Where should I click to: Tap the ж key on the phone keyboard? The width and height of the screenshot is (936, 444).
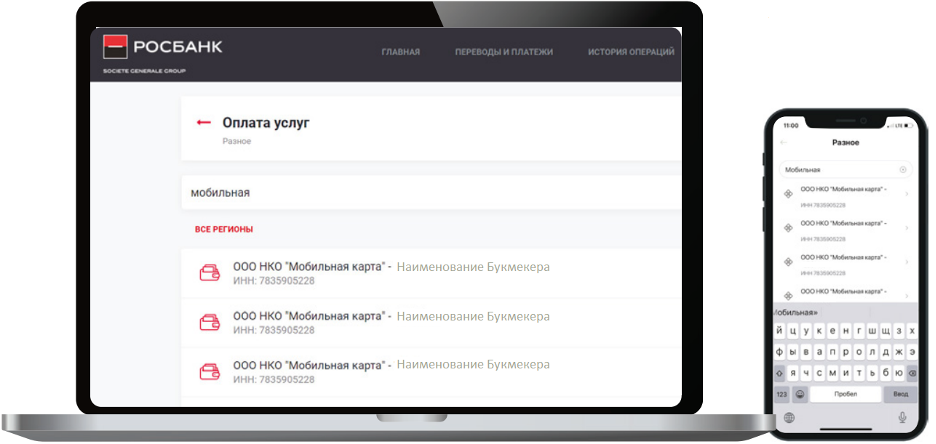pyautogui.click(x=899, y=352)
